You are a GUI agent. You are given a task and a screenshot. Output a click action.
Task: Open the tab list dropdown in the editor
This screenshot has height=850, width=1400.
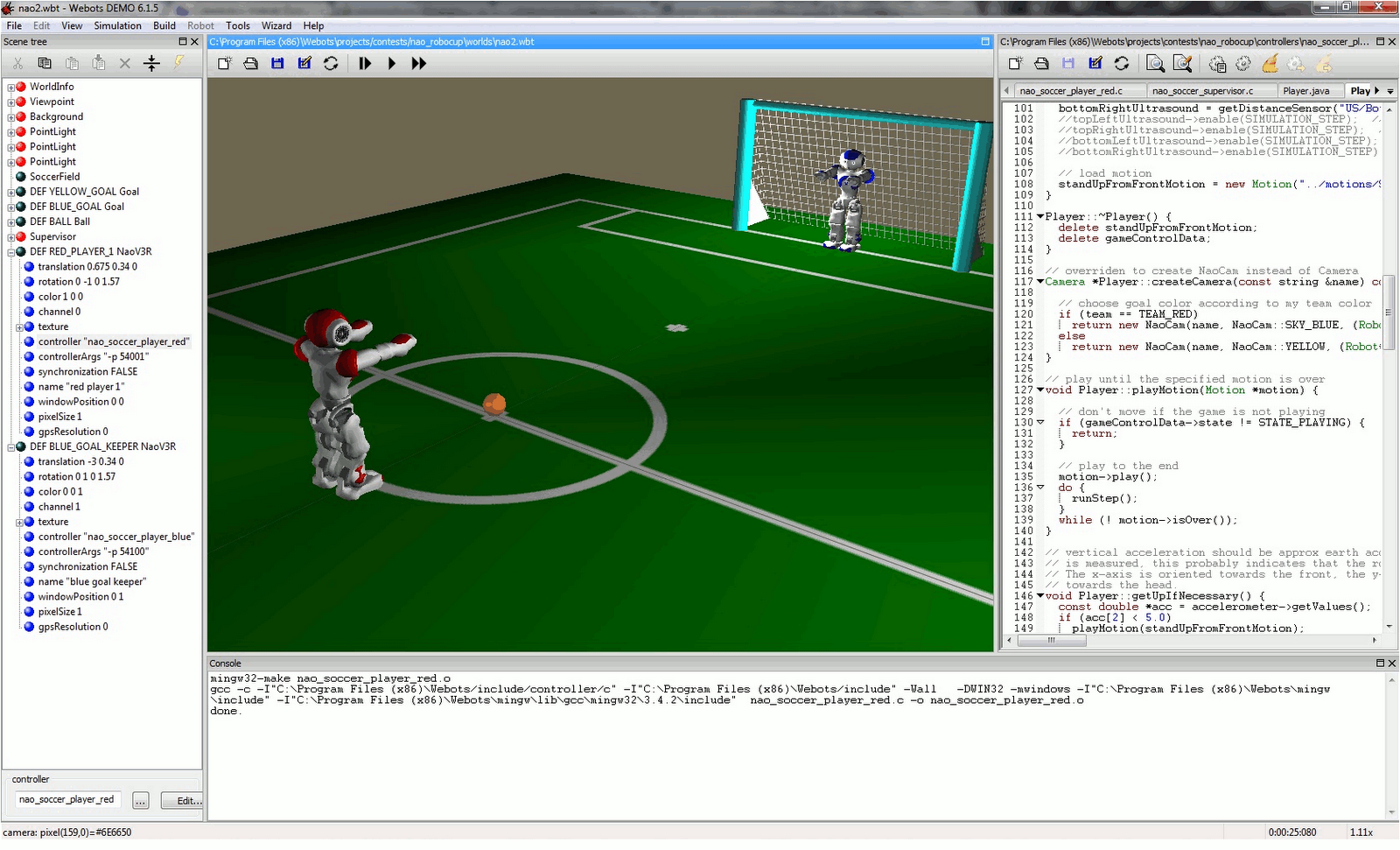point(1389,91)
